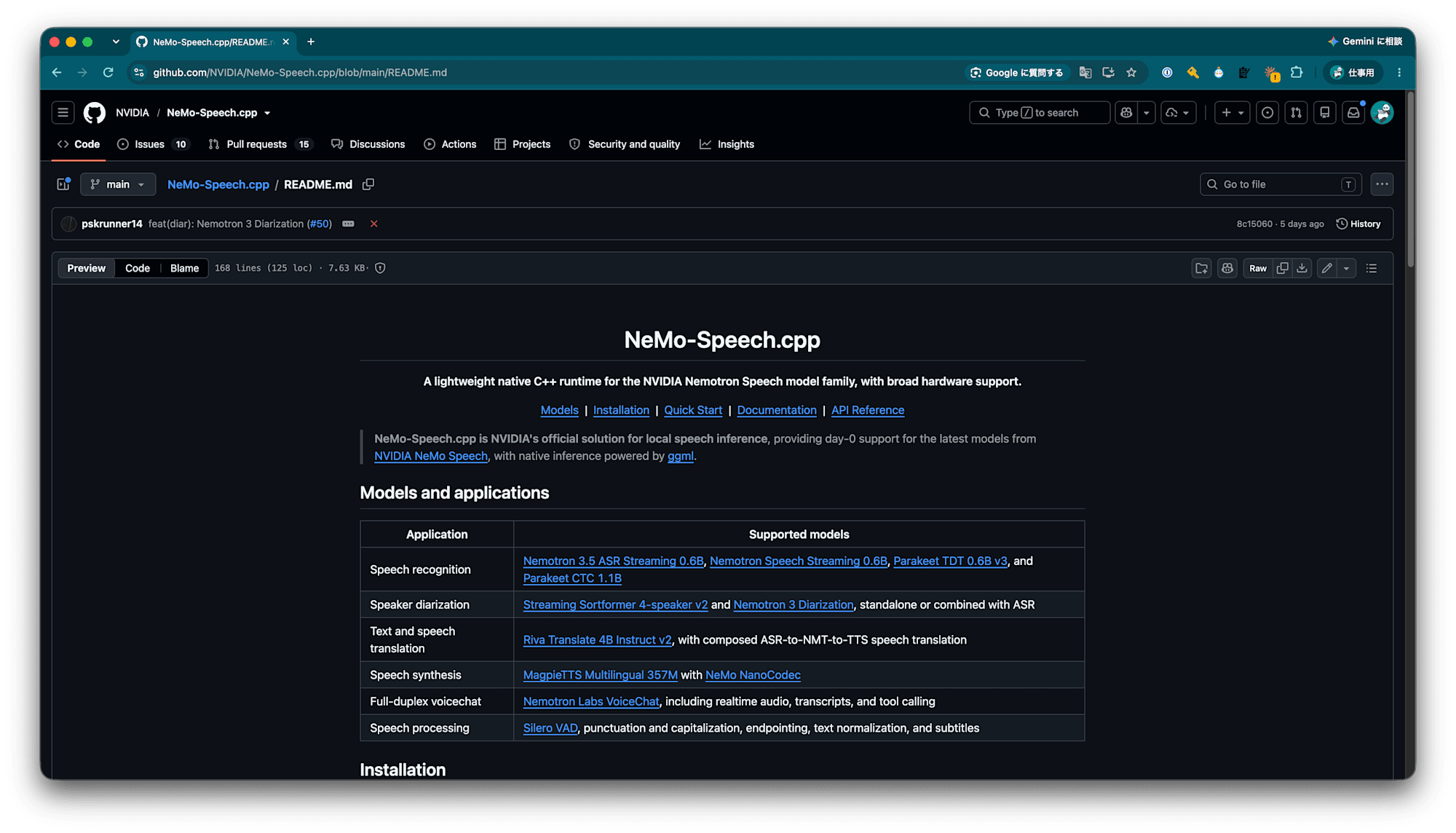The image size is (1456, 833).
Task: Switch to Blame view of README
Action: pyautogui.click(x=184, y=269)
